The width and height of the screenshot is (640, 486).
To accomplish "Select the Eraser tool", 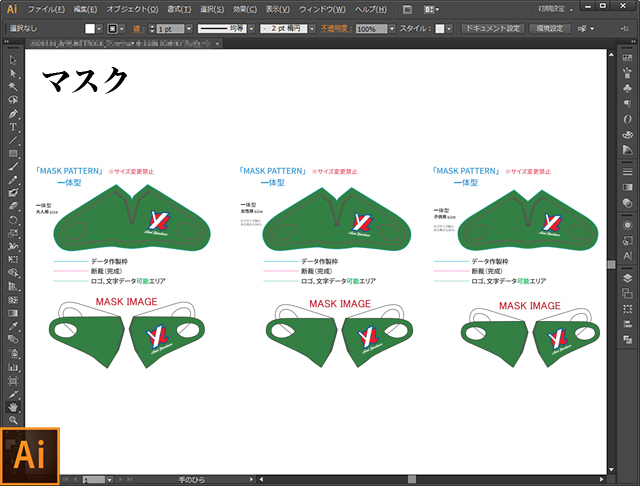I will click(x=13, y=206).
